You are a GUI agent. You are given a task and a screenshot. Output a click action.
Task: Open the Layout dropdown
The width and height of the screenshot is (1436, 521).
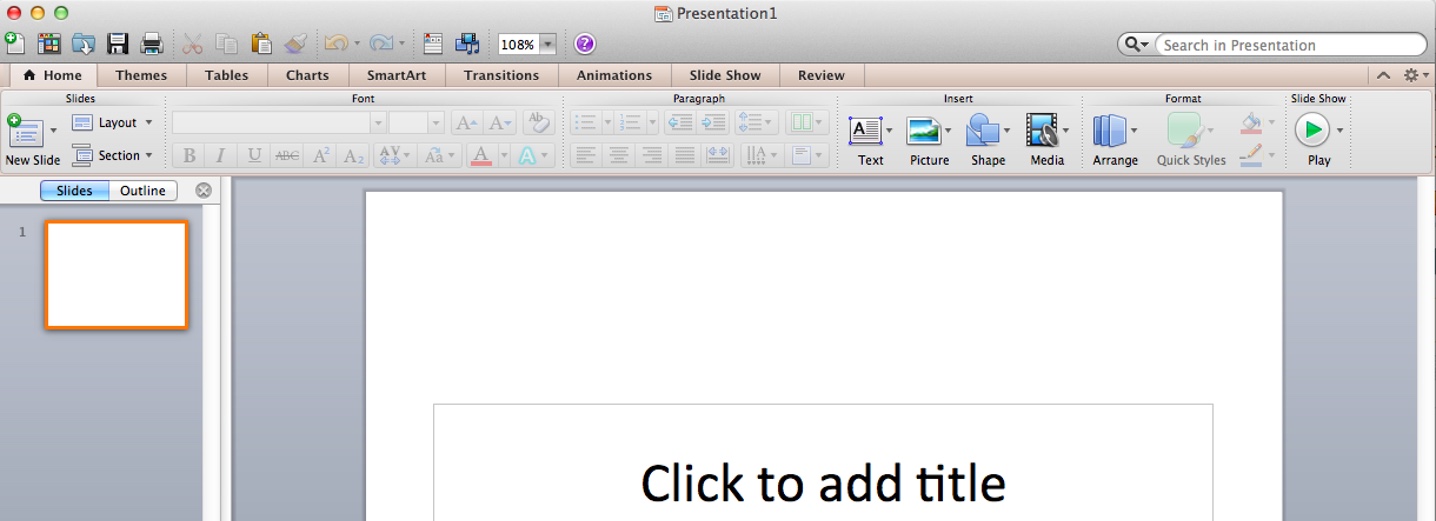(112, 123)
